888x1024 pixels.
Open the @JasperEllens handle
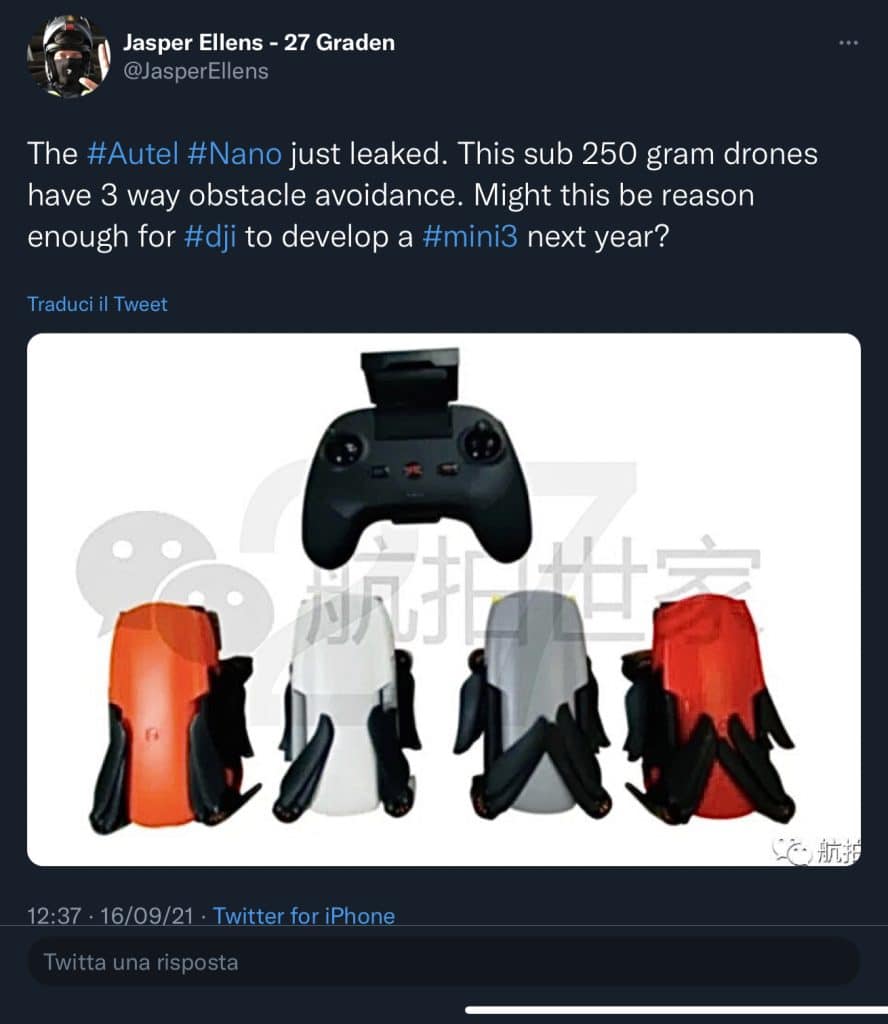[x=196, y=71]
